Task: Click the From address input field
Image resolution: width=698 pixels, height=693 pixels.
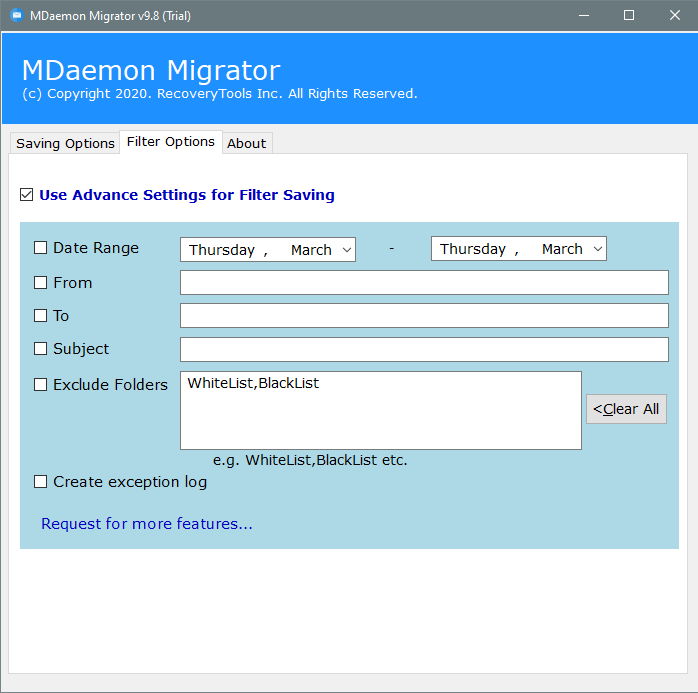Action: pyautogui.click(x=424, y=283)
